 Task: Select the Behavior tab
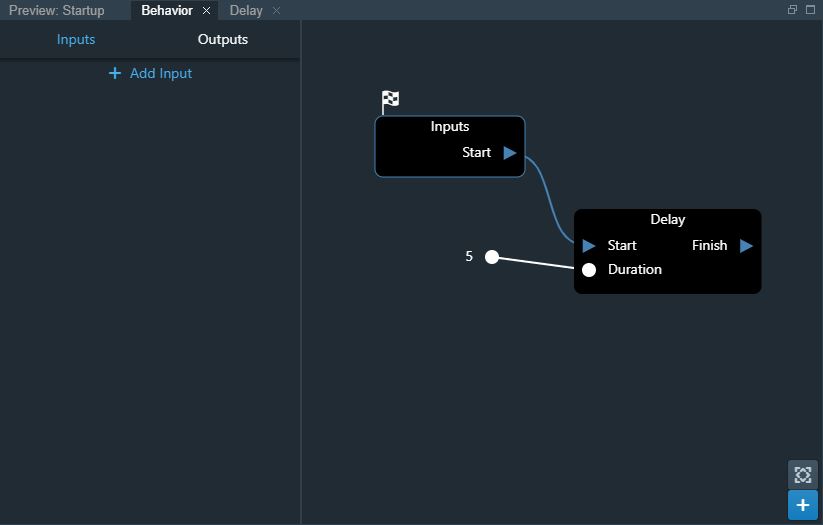click(x=166, y=10)
